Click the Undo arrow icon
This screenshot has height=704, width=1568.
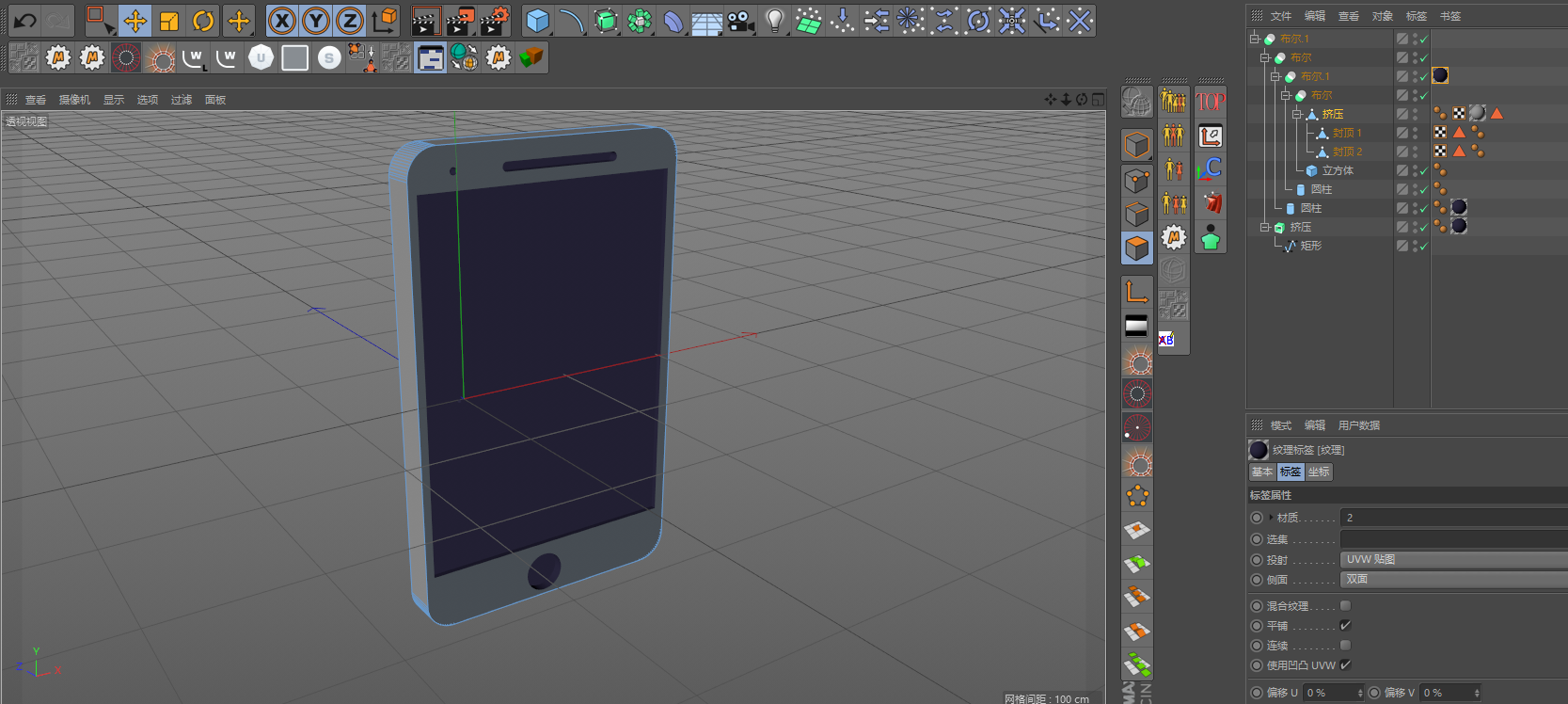coord(25,20)
